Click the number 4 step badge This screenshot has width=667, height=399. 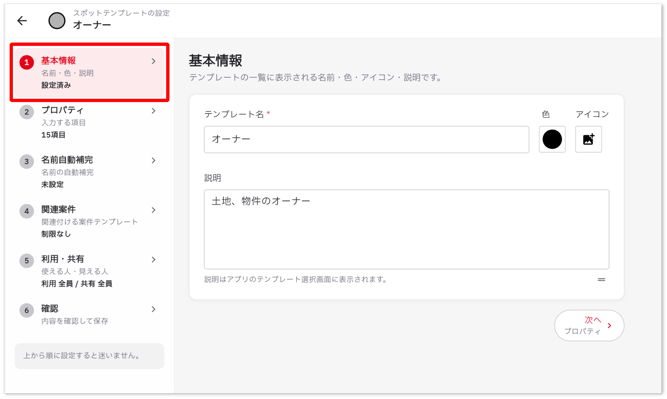coord(26,211)
